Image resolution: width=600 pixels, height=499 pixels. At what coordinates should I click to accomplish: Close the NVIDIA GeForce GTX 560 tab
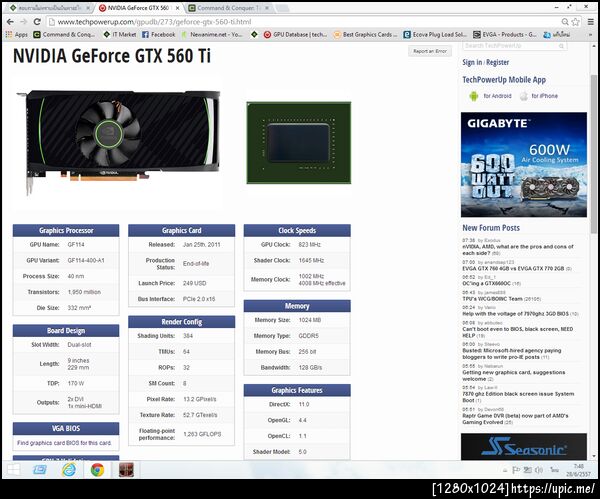(177, 8)
